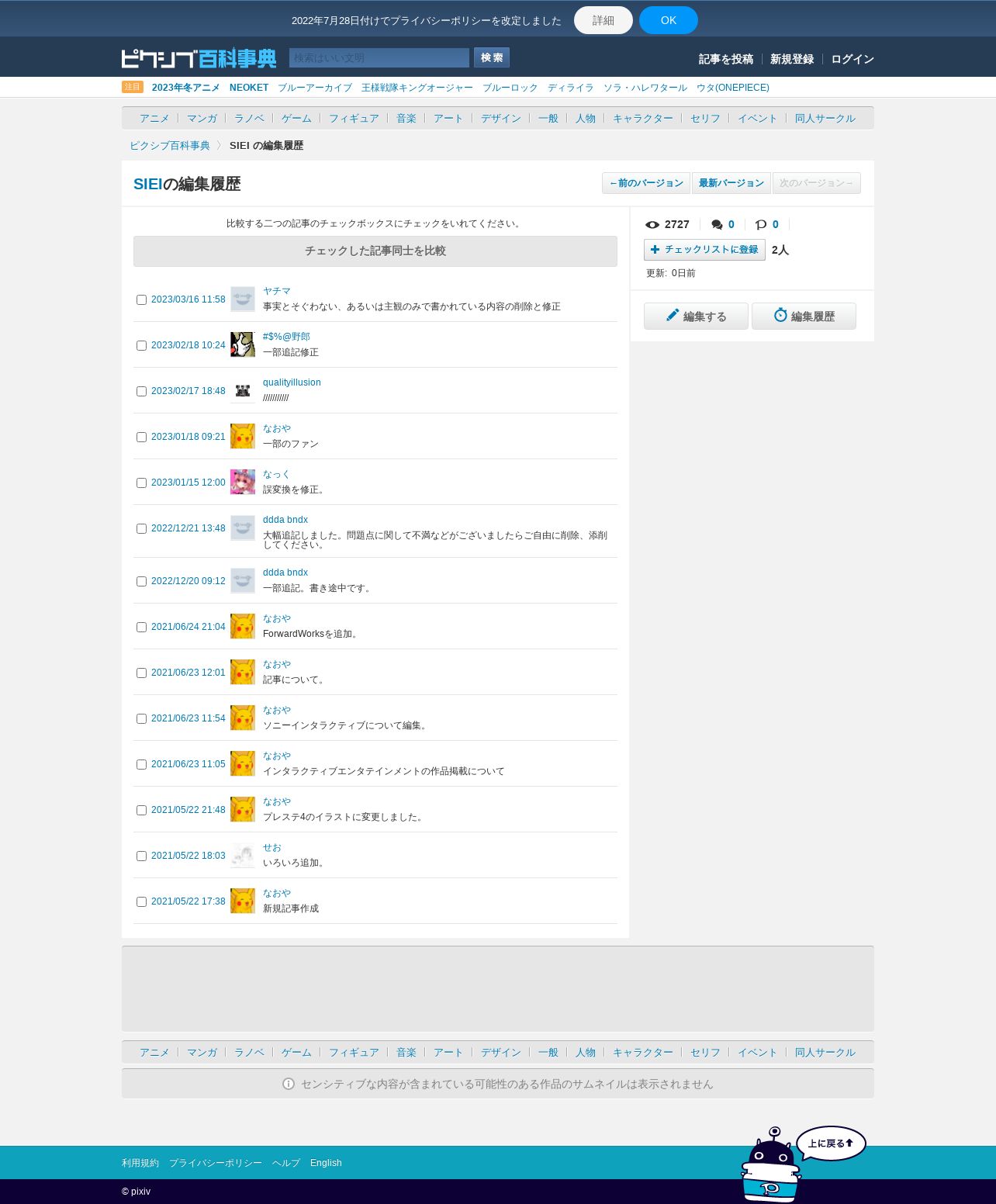Open the イベント category in the bottom menu

tap(757, 1053)
